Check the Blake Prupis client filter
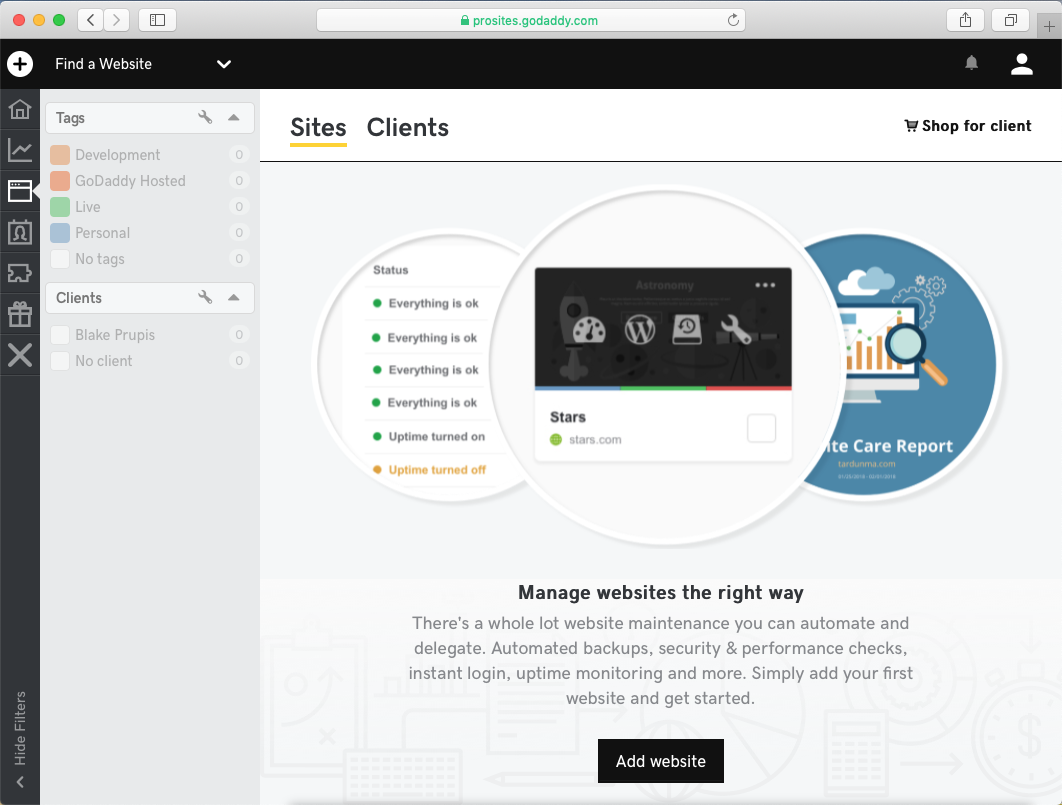 point(60,335)
